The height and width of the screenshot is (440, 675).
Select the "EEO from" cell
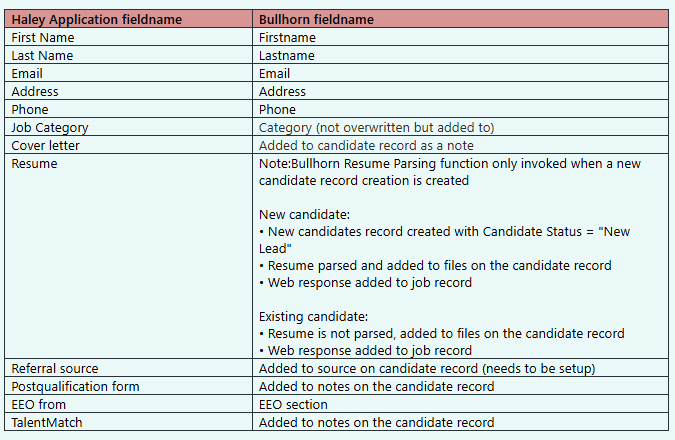40,404
